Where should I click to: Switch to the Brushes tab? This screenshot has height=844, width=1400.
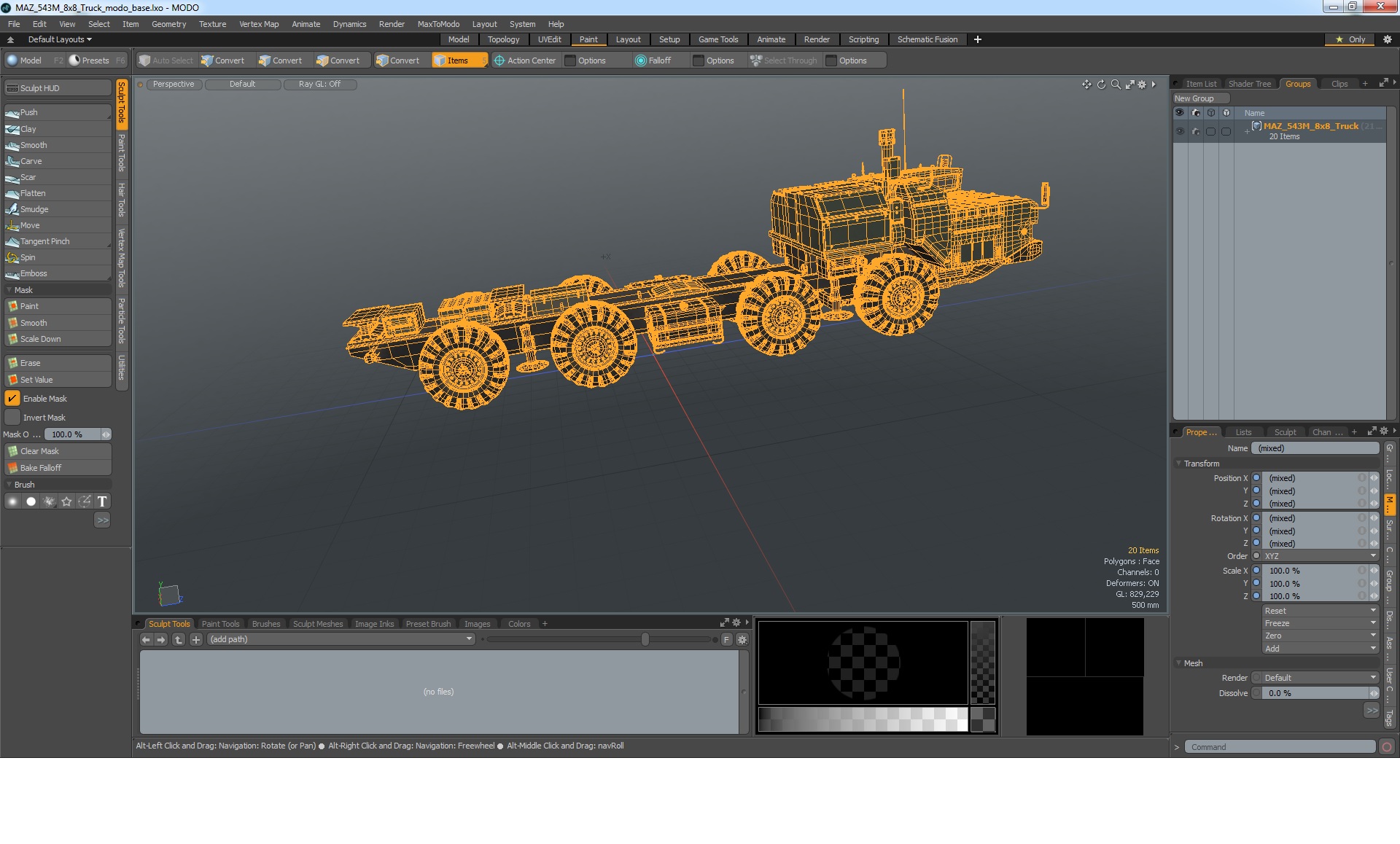pyautogui.click(x=265, y=624)
